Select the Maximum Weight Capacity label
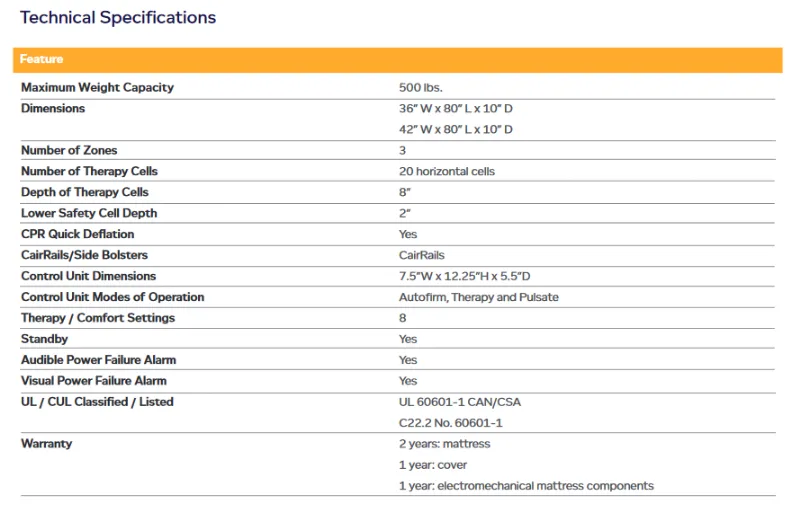800x512 pixels. pos(97,87)
